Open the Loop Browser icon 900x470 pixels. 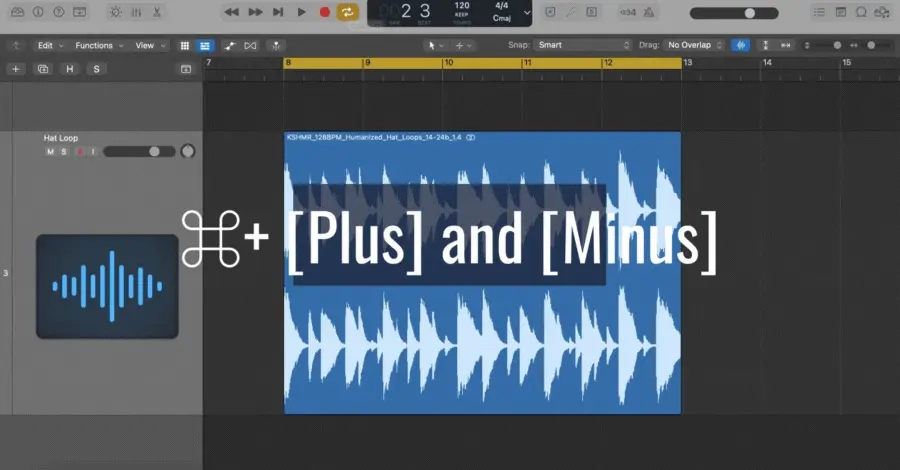click(x=861, y=12)
